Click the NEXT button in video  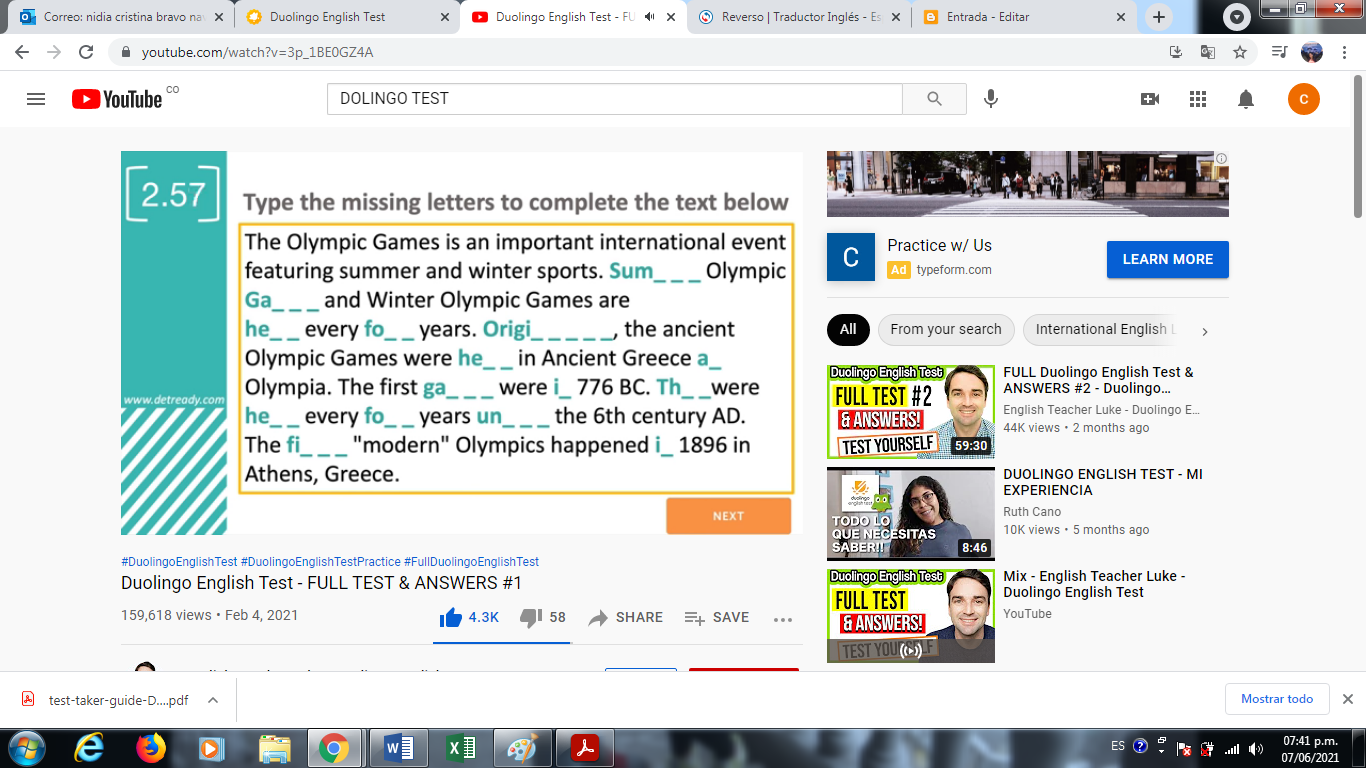(728, 516)
